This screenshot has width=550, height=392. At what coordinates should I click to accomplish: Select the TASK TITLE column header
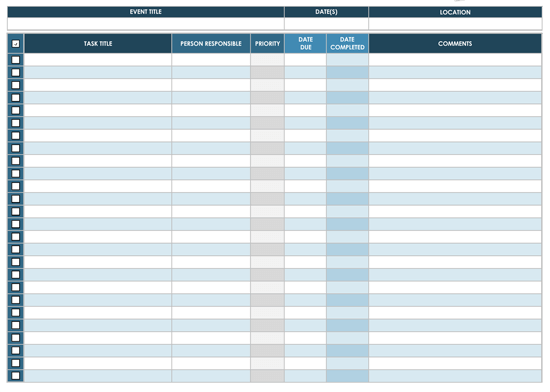tap(98, 43)
